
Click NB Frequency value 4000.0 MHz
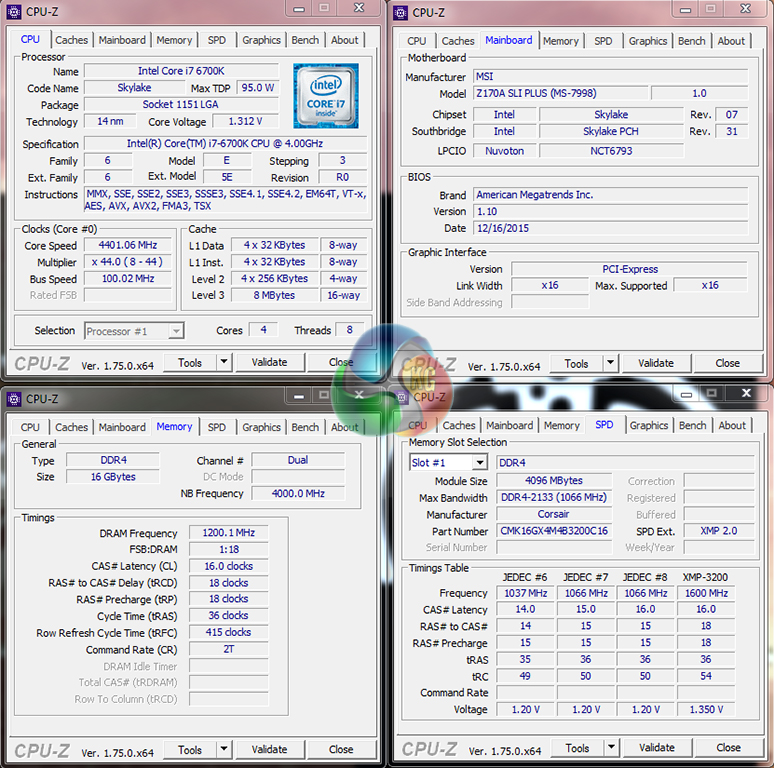pyautogui.click(x=298, y=493)
